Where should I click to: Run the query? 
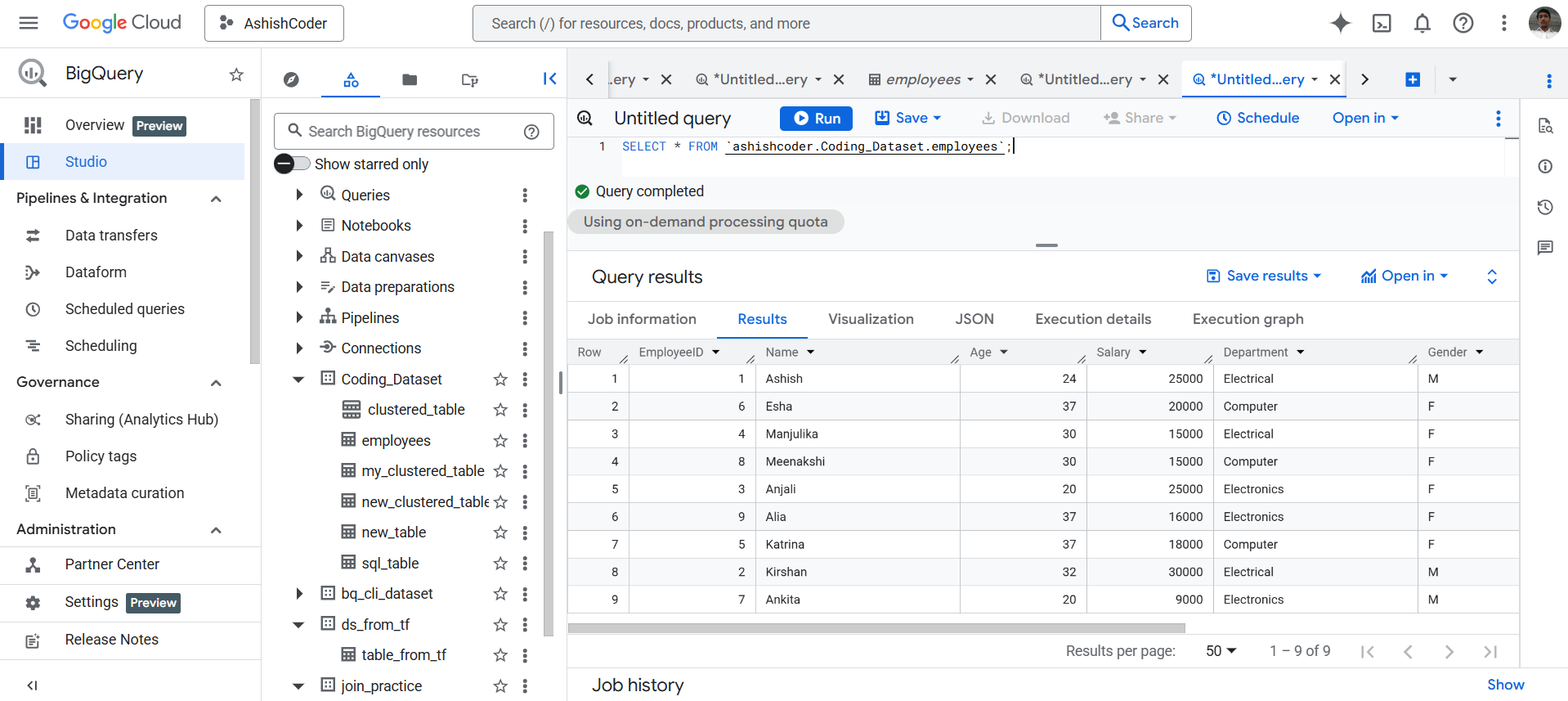pos(816,119)
